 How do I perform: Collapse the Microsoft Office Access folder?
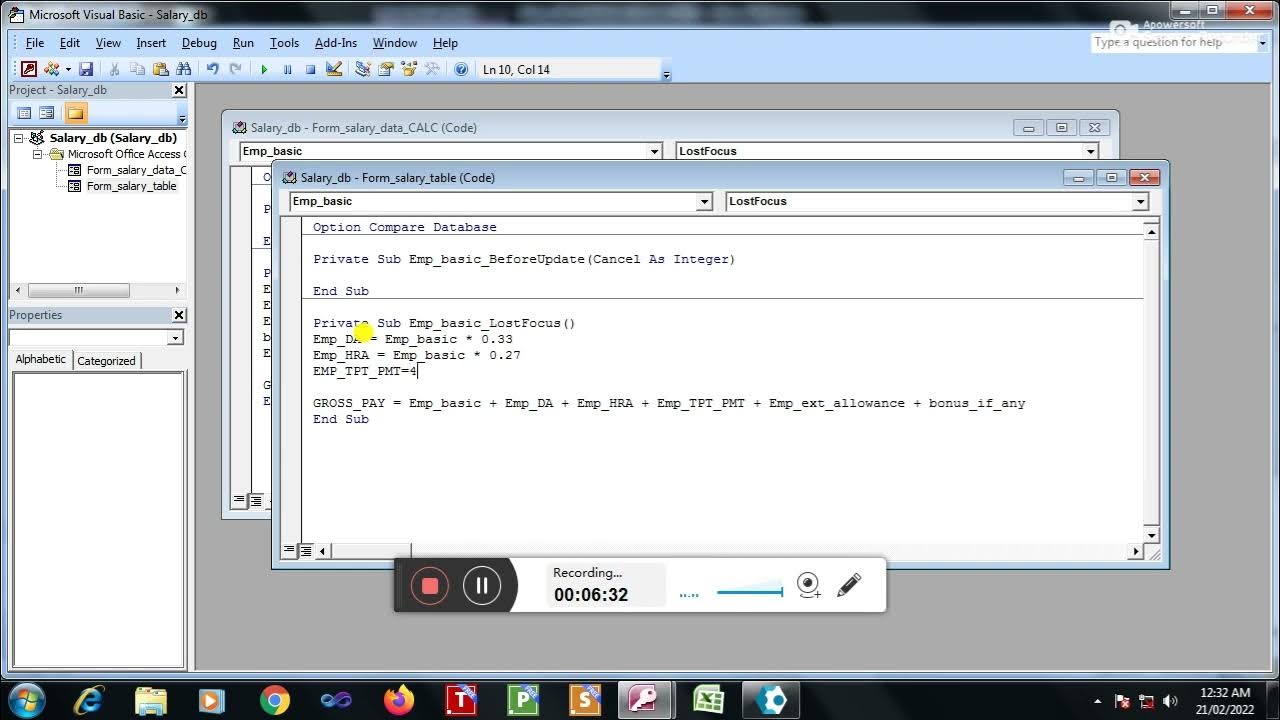37,154
